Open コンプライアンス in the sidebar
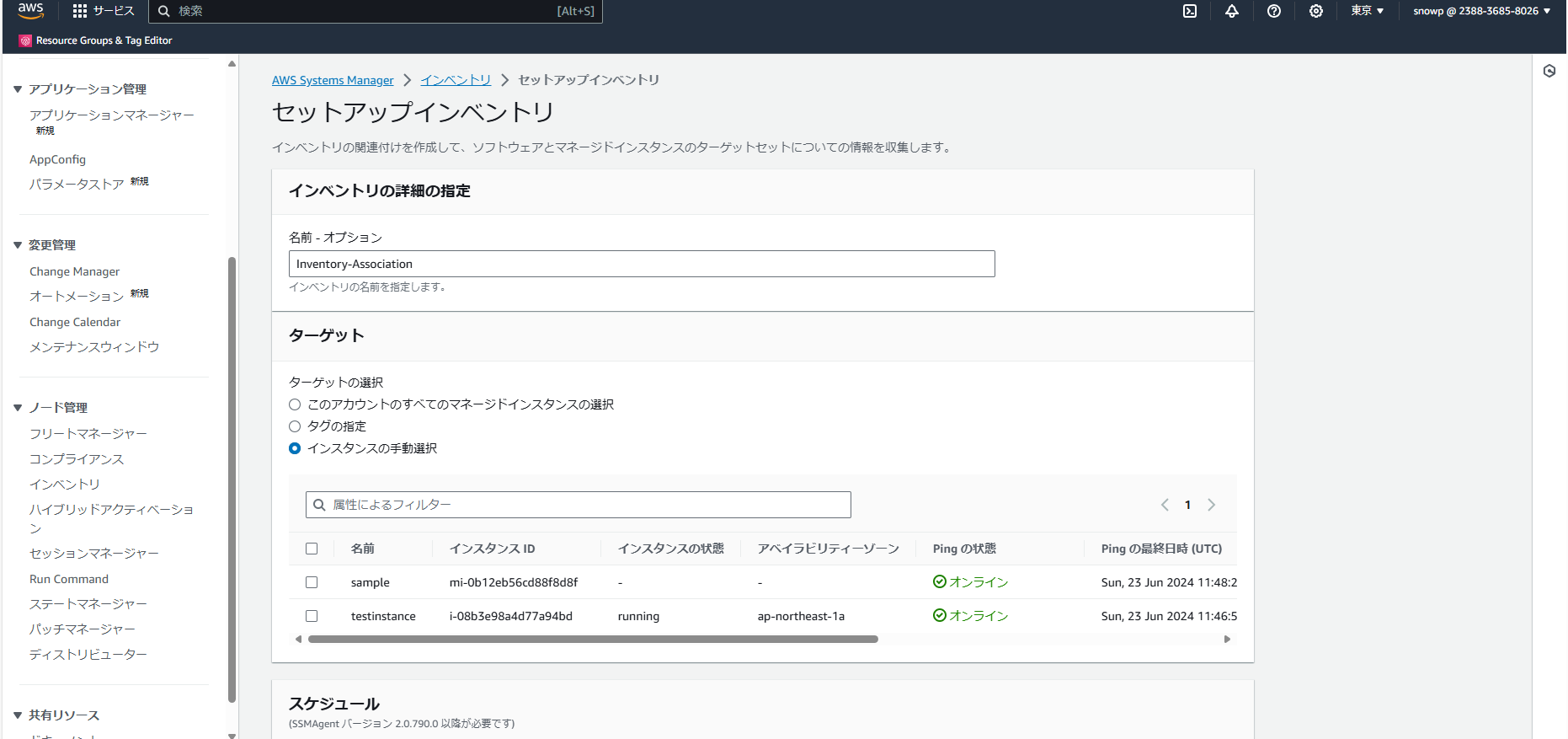Viewport: 1568px width, 739px height. pyautogui.click(x=77, y=459)
